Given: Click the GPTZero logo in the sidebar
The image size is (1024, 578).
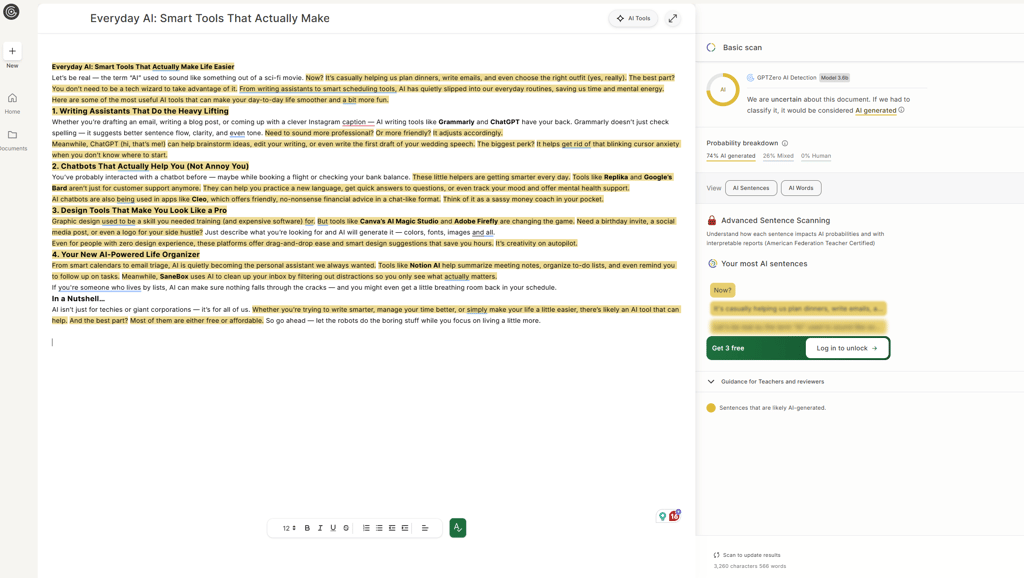Looking at the screenshot, I should coord(11,12).
